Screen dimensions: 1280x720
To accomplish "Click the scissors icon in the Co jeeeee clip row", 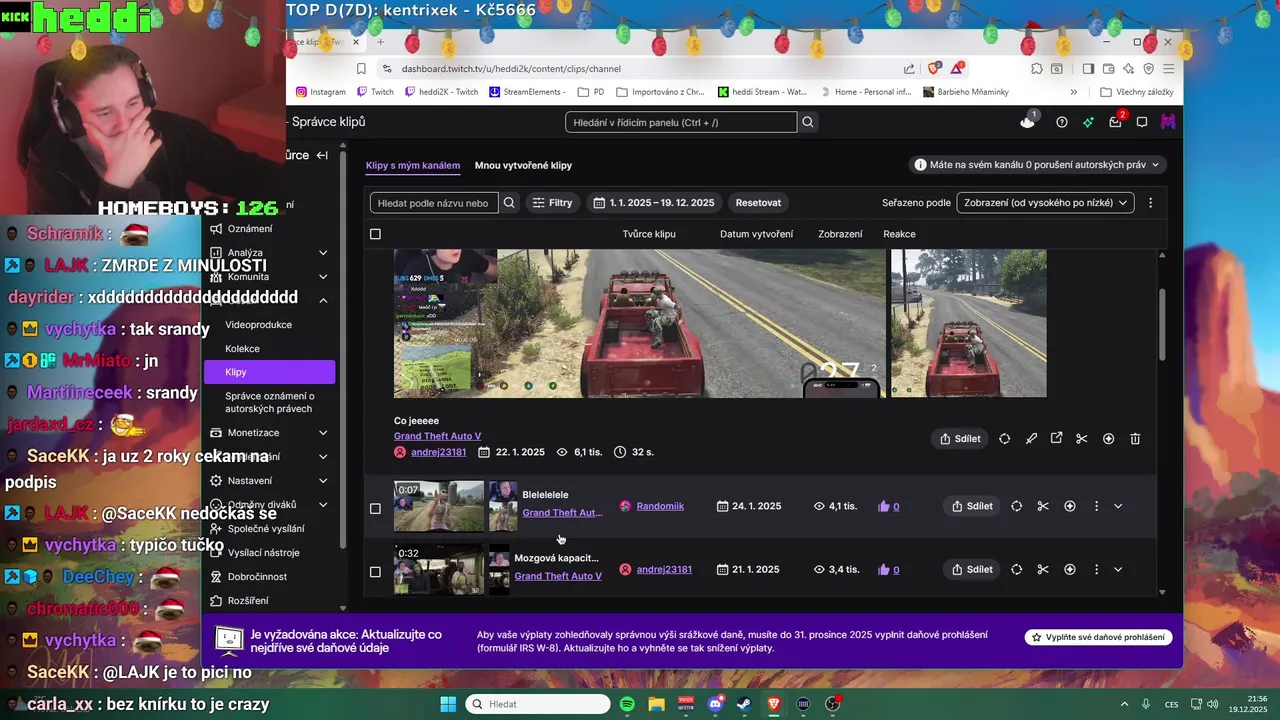I will click(1081, 438).
